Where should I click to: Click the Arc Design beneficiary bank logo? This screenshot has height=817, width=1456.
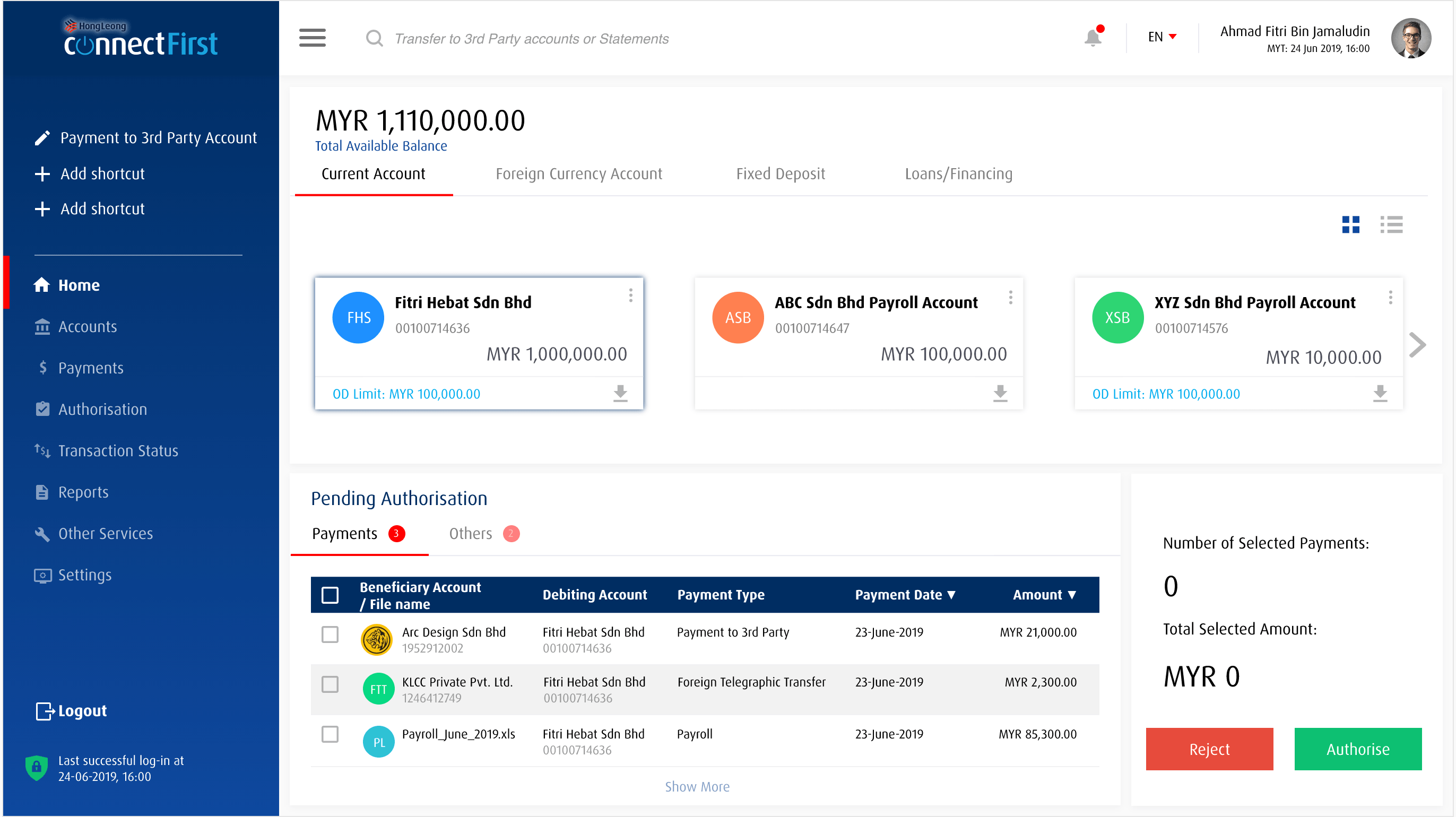[376, 639]
